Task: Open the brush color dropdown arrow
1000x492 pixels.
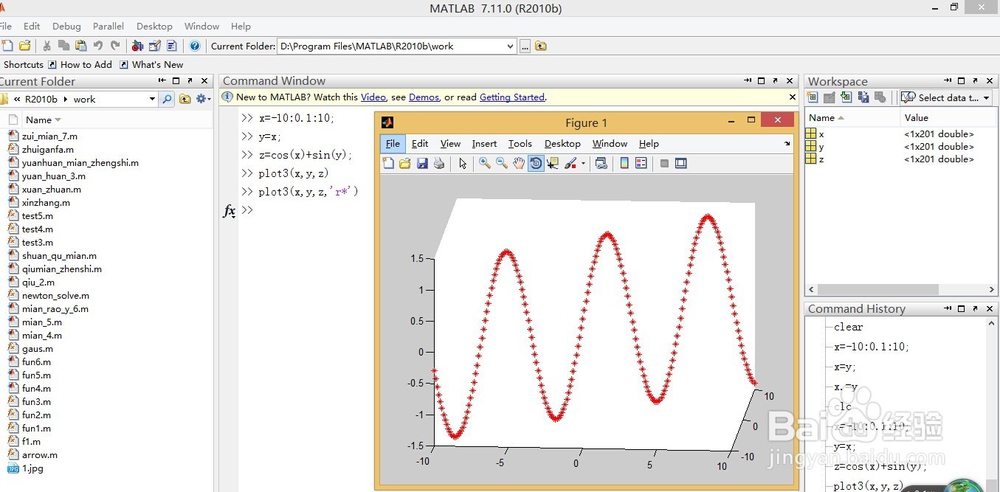Action: tap(583, 164)
